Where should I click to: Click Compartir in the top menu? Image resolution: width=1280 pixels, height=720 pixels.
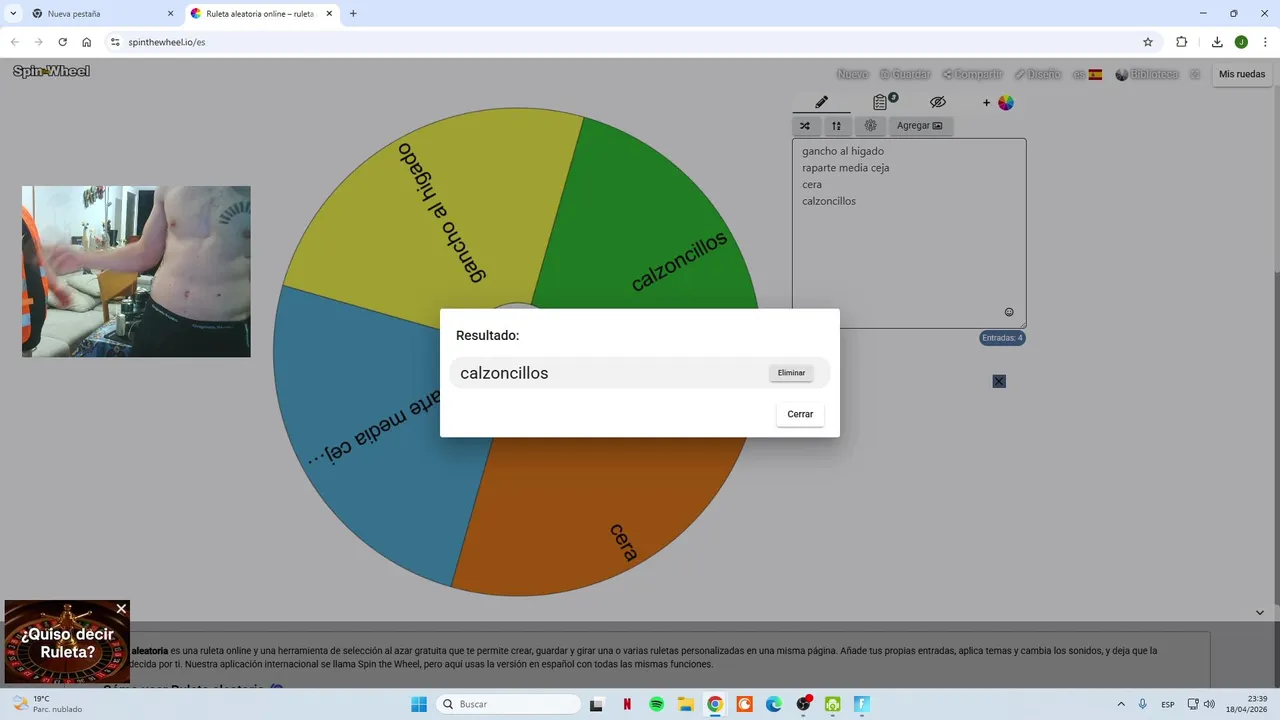pyautogui.click(x=972, y=74)
